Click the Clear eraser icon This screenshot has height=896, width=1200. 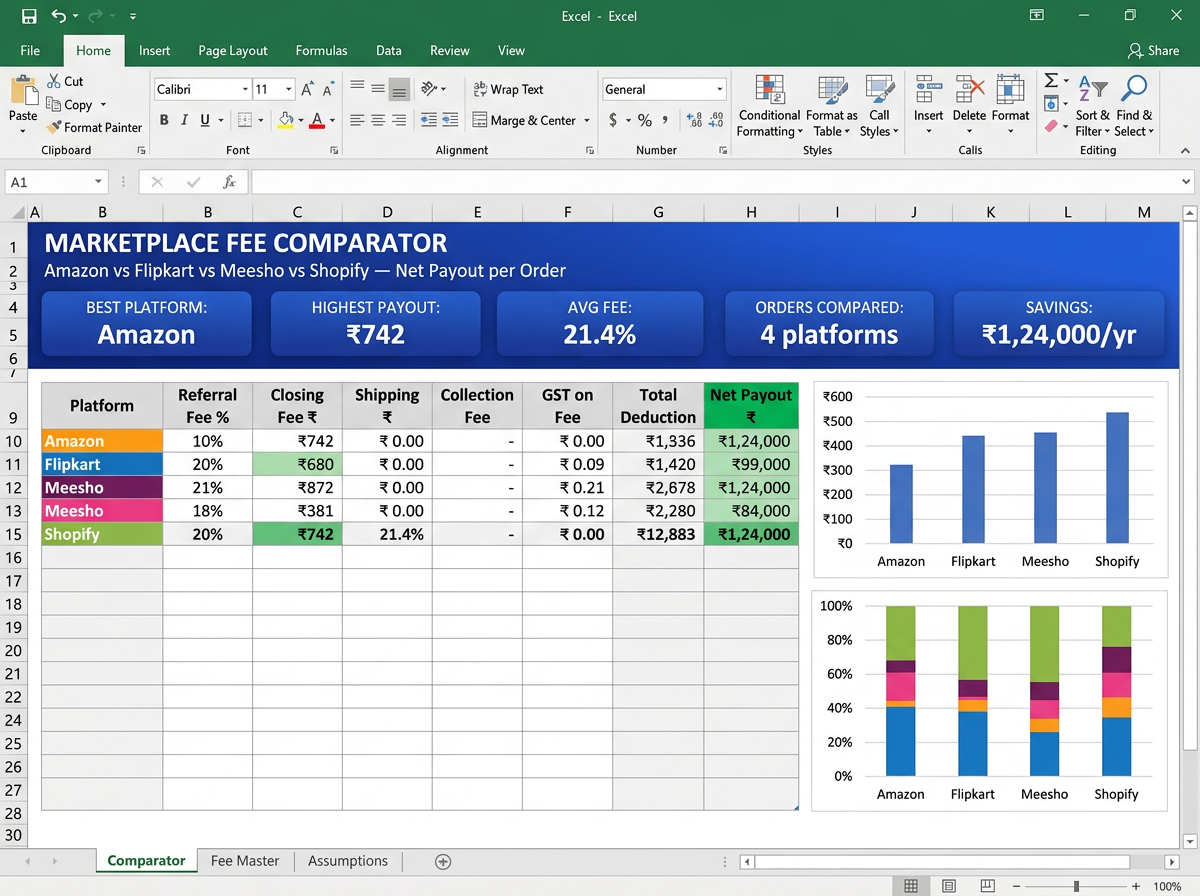[x=1051, y=126]
